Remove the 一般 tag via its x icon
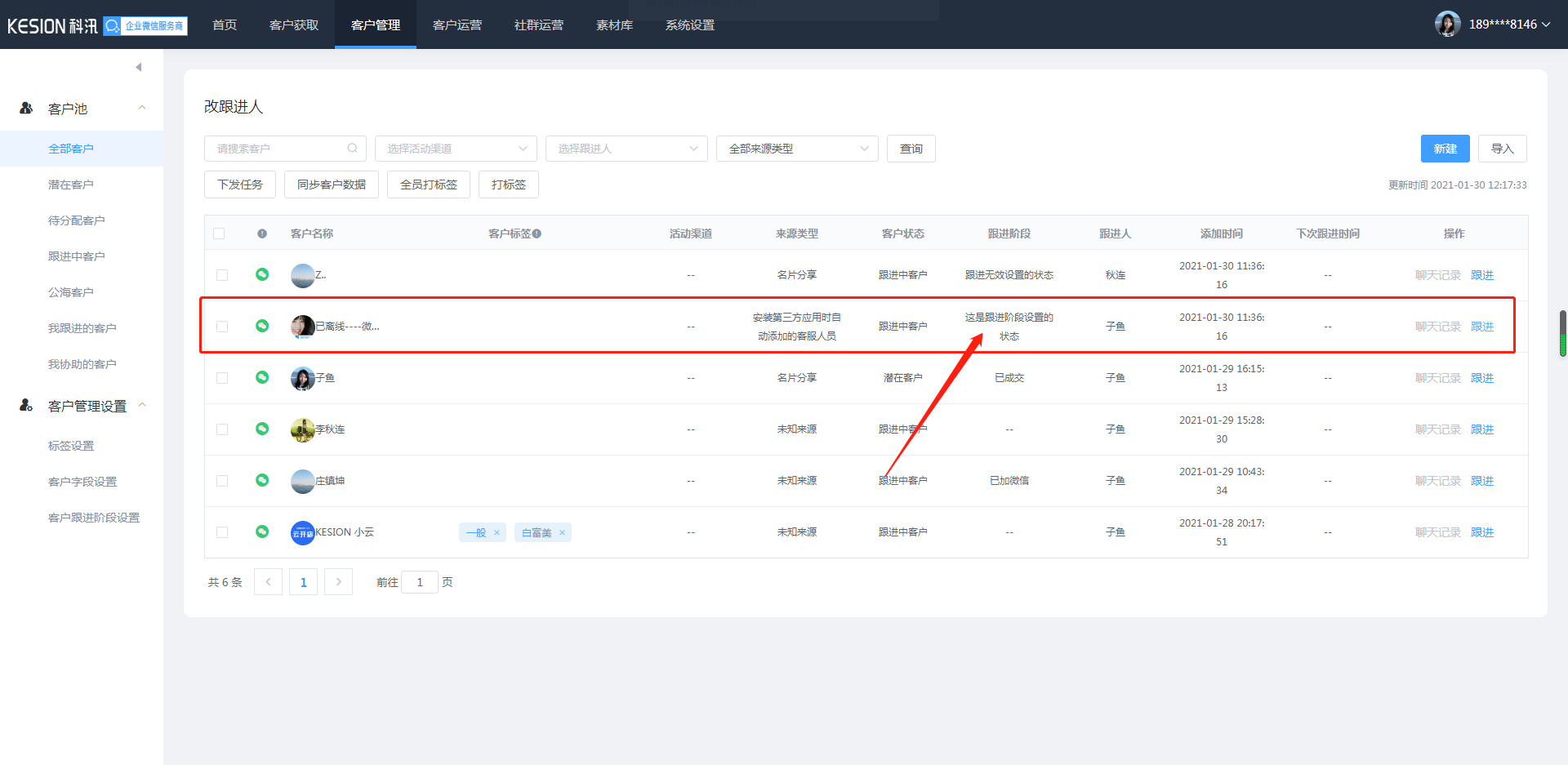 point(497,533)
